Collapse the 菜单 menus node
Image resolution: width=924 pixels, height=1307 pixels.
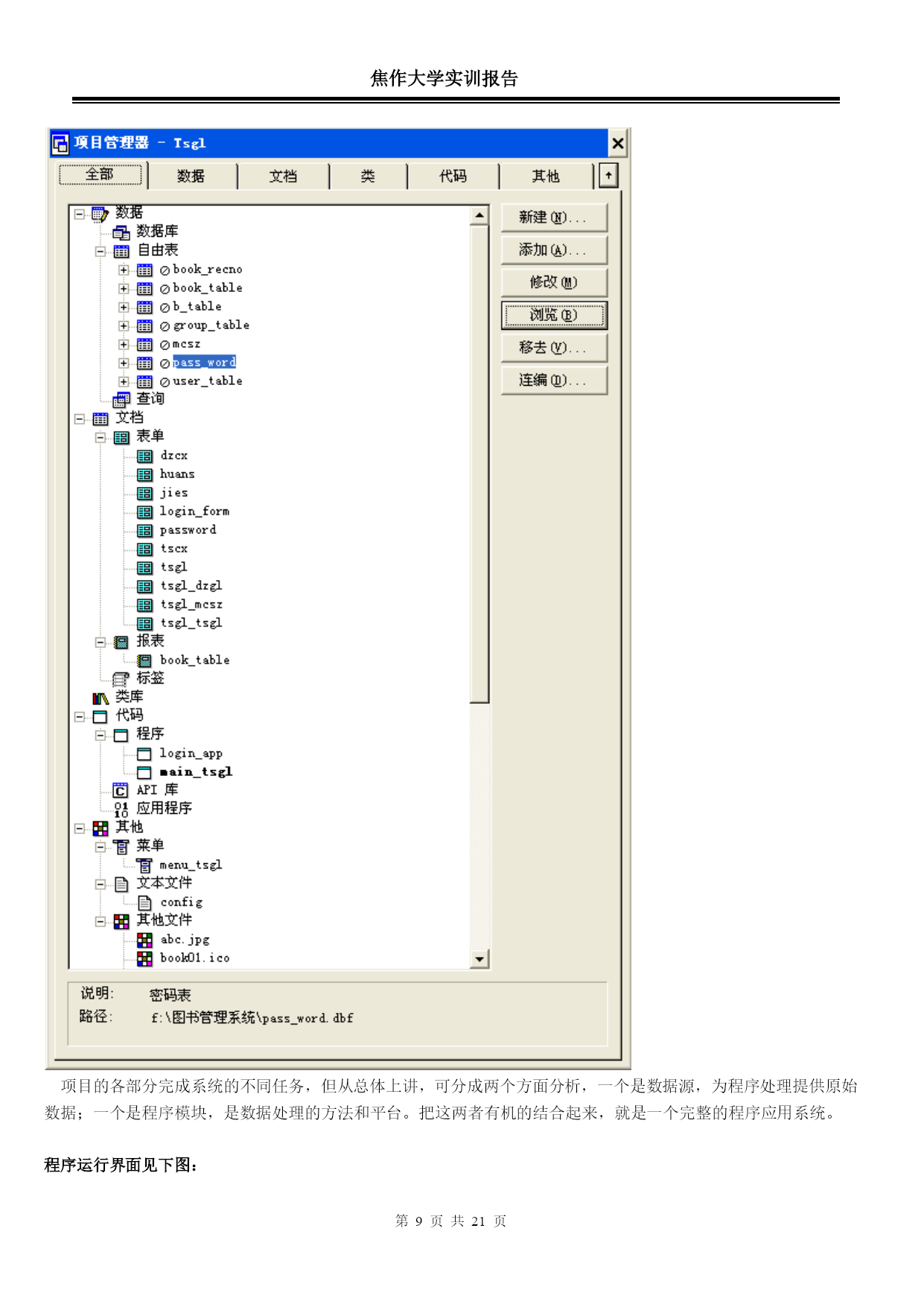coord(101,848)
